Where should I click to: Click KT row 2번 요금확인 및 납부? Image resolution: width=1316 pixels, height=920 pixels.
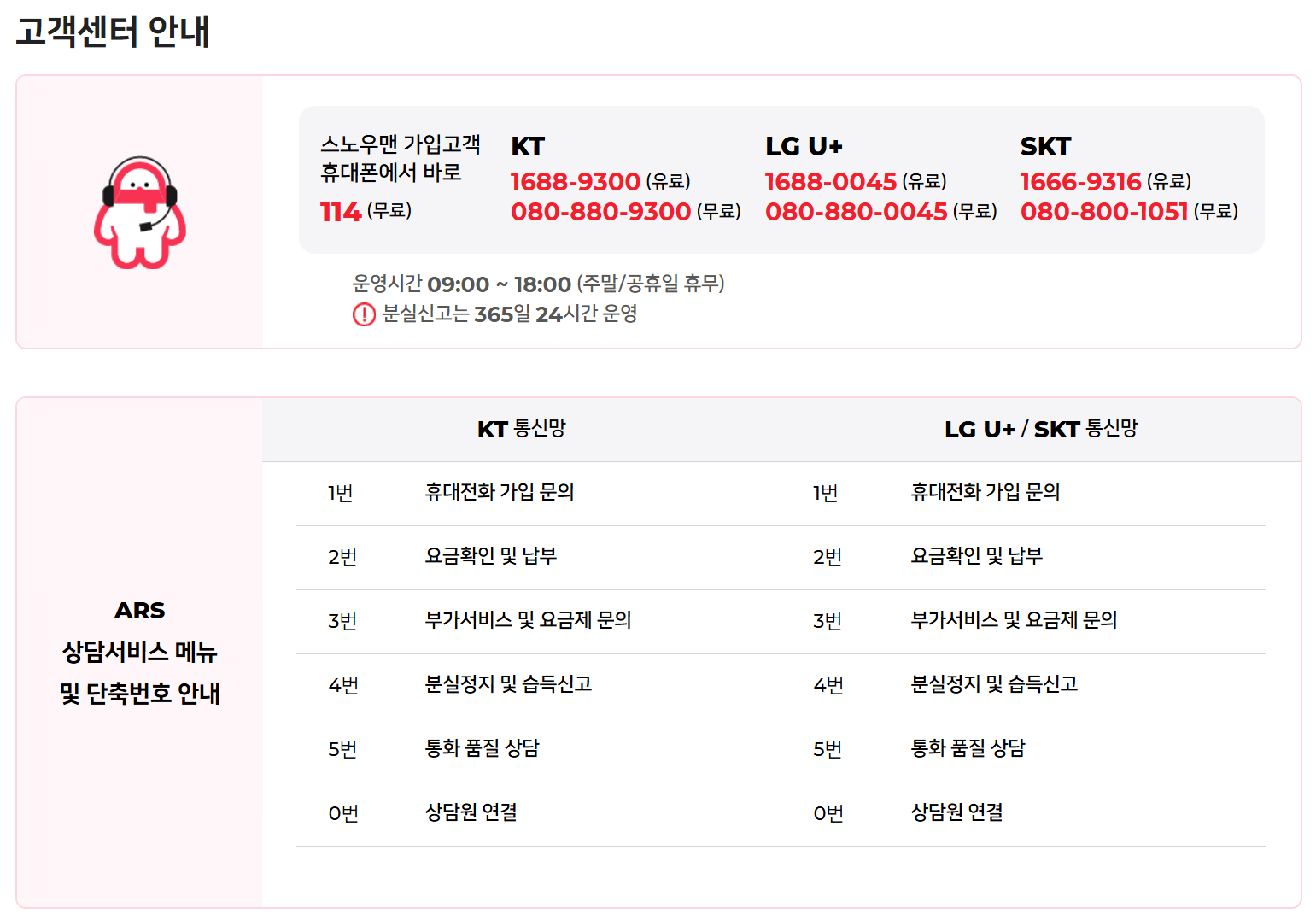491,556
